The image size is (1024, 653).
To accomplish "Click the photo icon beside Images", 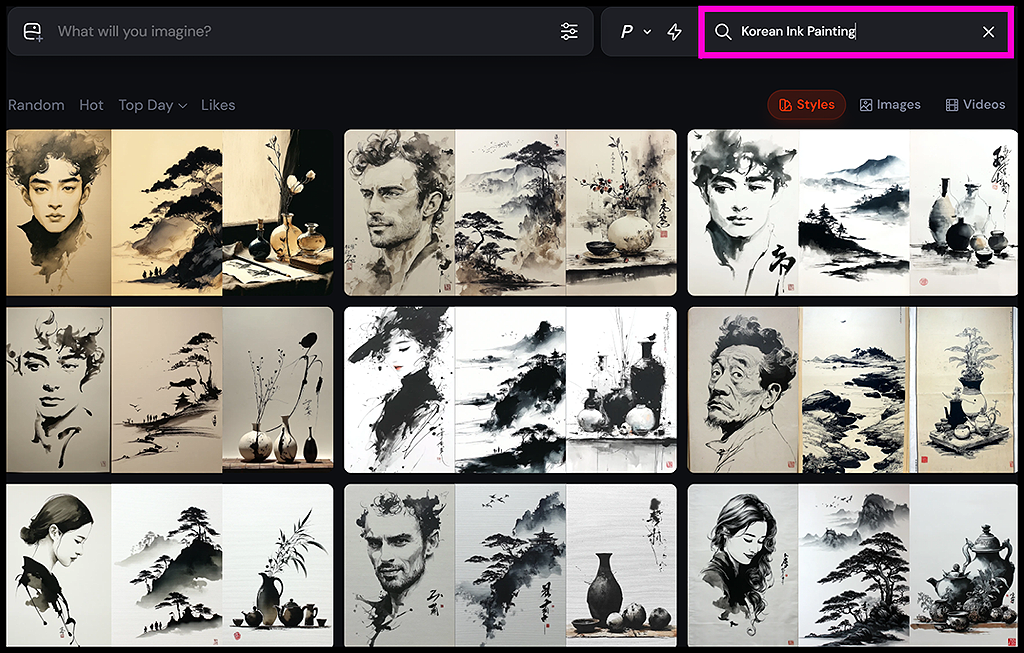I will pyautogui.click(x=866, y=104).
